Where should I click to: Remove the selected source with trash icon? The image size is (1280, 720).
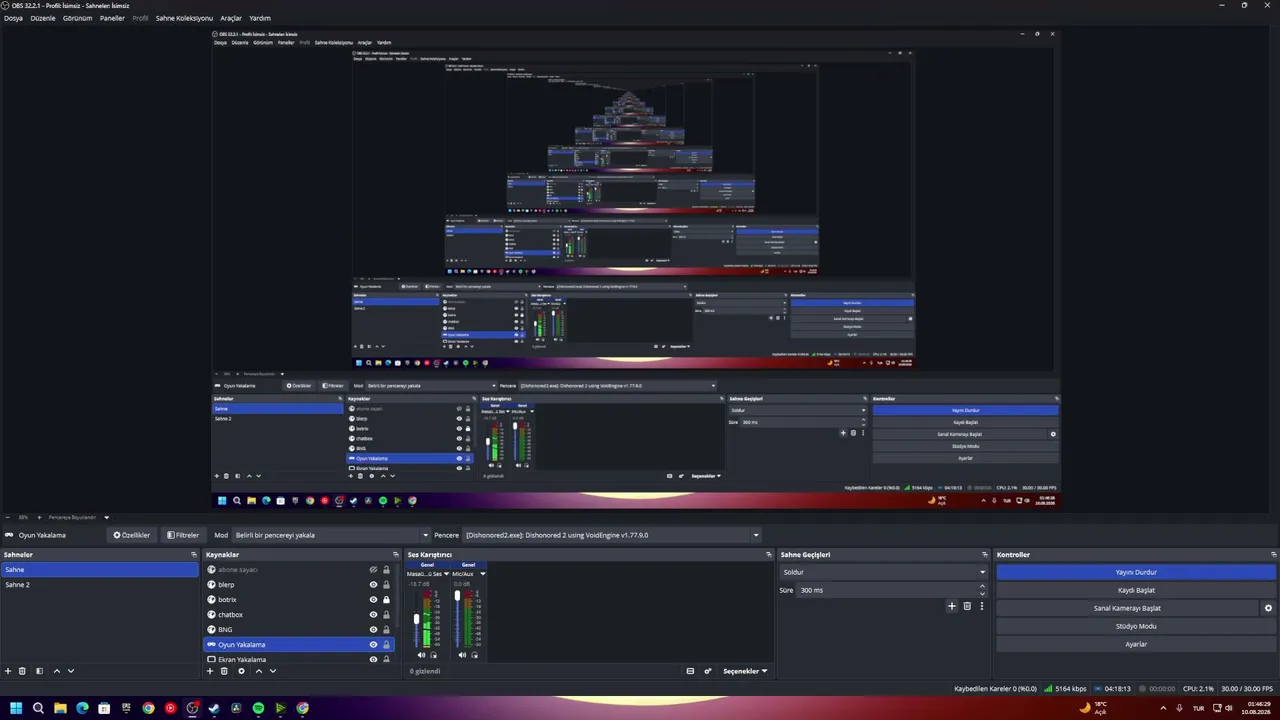(224, 671)
